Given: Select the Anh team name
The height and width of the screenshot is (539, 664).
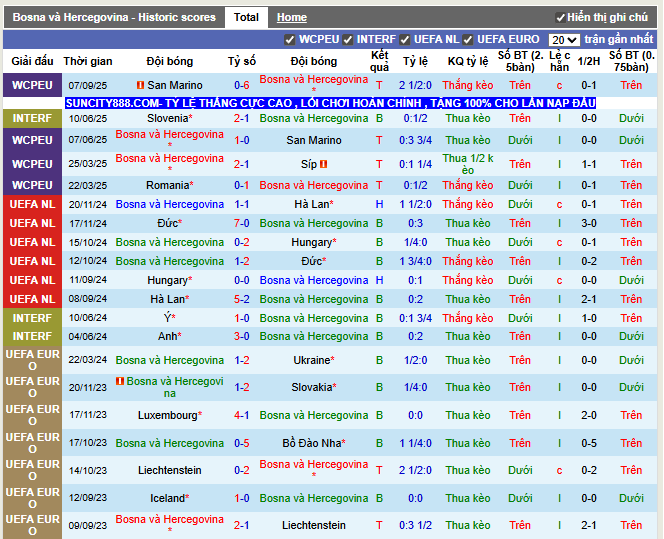Looking at the screenshot, I should [x=167, y=336].
